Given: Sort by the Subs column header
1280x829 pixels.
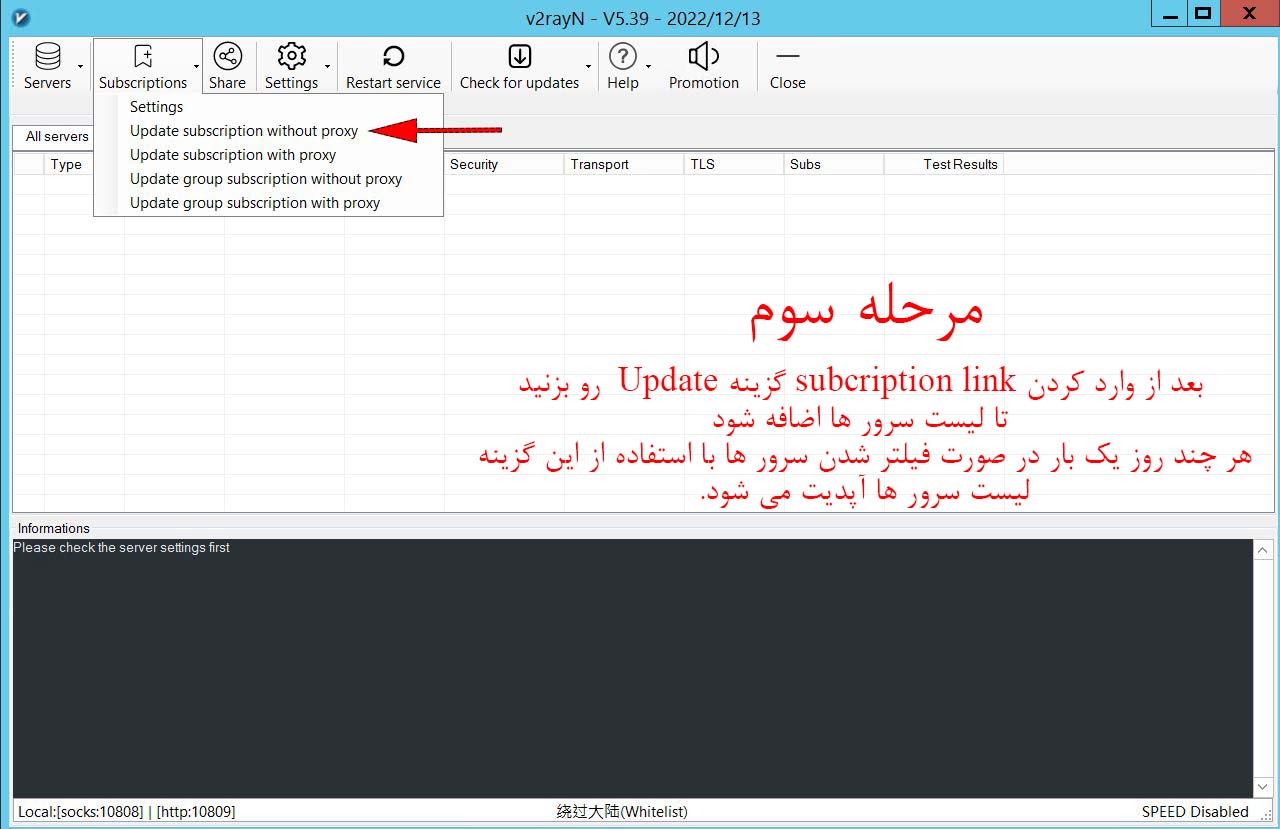Looking at the screenshot, I should pos(834,165).
